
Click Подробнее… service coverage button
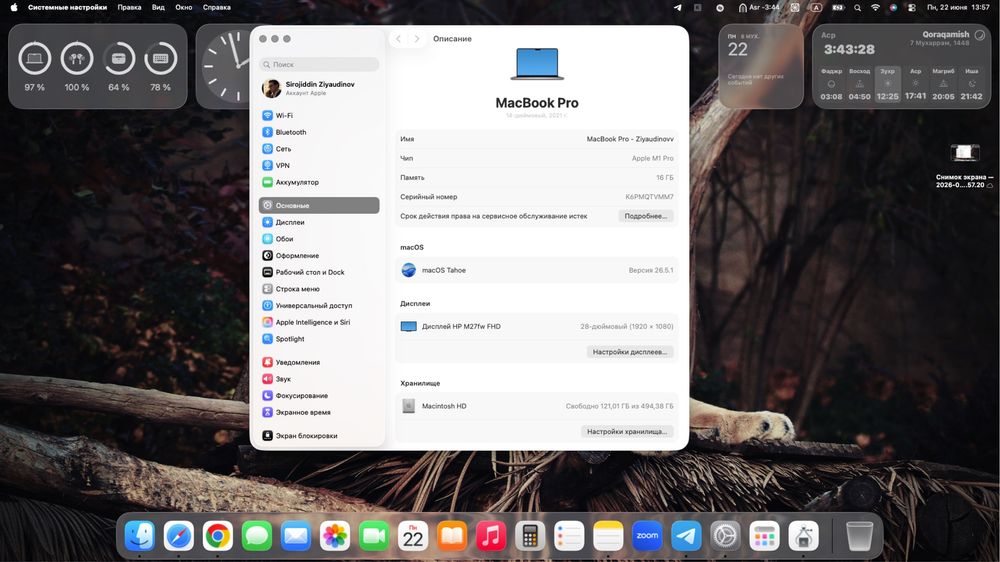click(x=645, y=216)
